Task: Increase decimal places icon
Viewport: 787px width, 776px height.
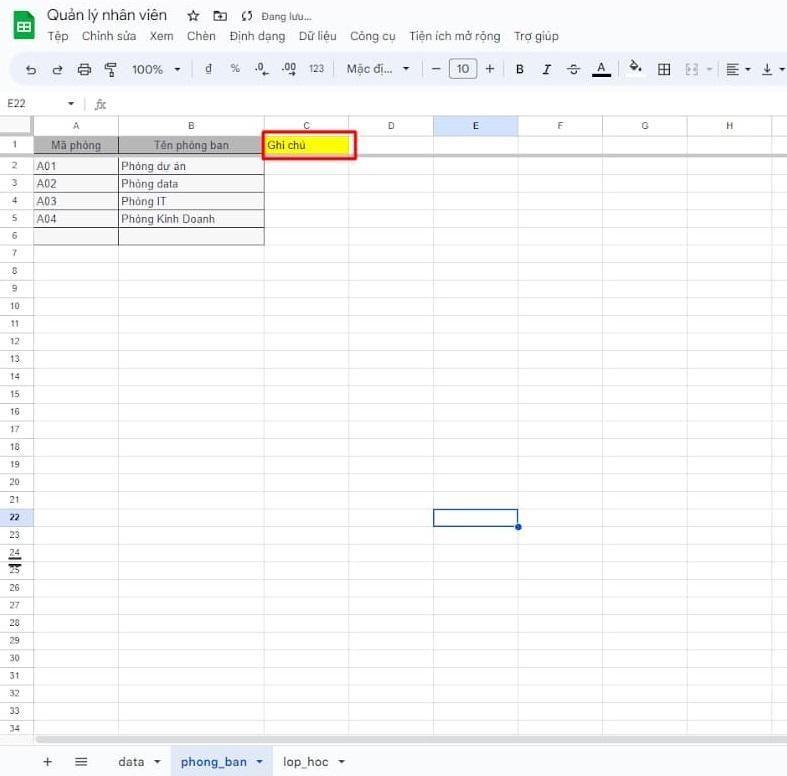Action: [289, 69]
